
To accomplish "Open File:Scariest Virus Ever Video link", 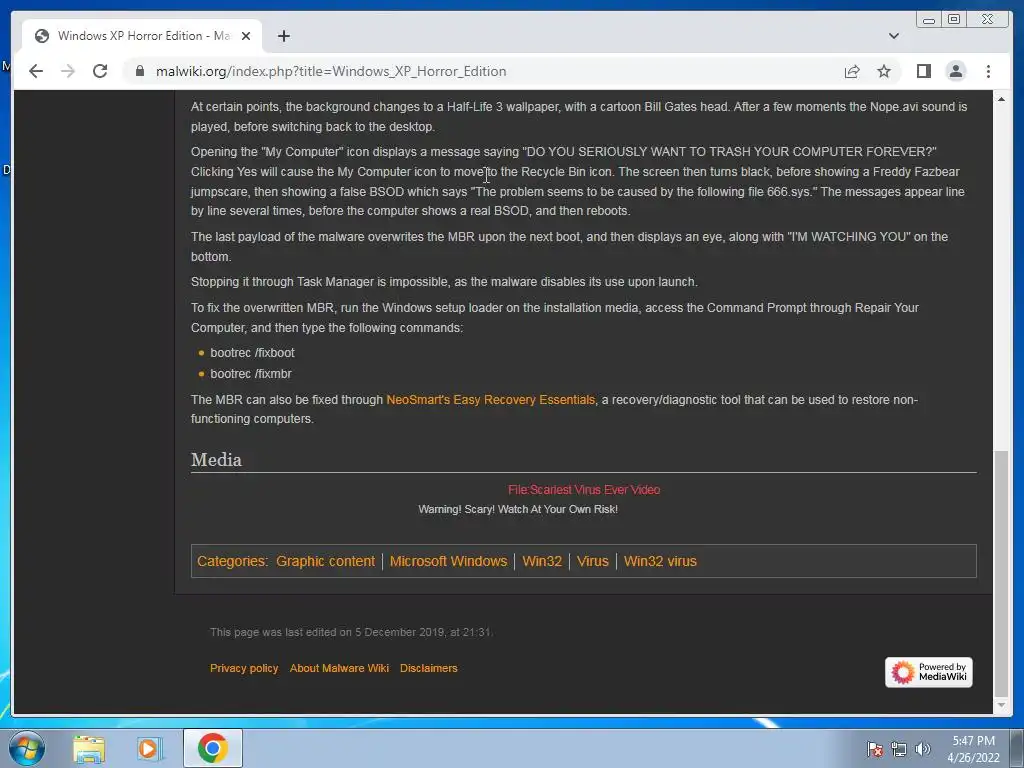I will (584, 490).
